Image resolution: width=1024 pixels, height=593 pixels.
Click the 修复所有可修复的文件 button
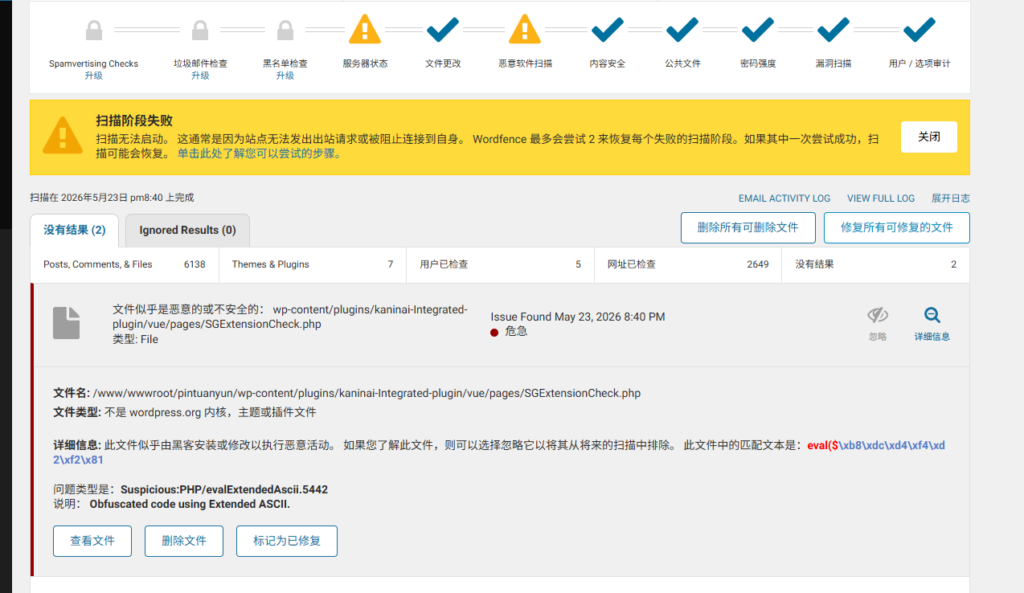[x=897, y=228]
